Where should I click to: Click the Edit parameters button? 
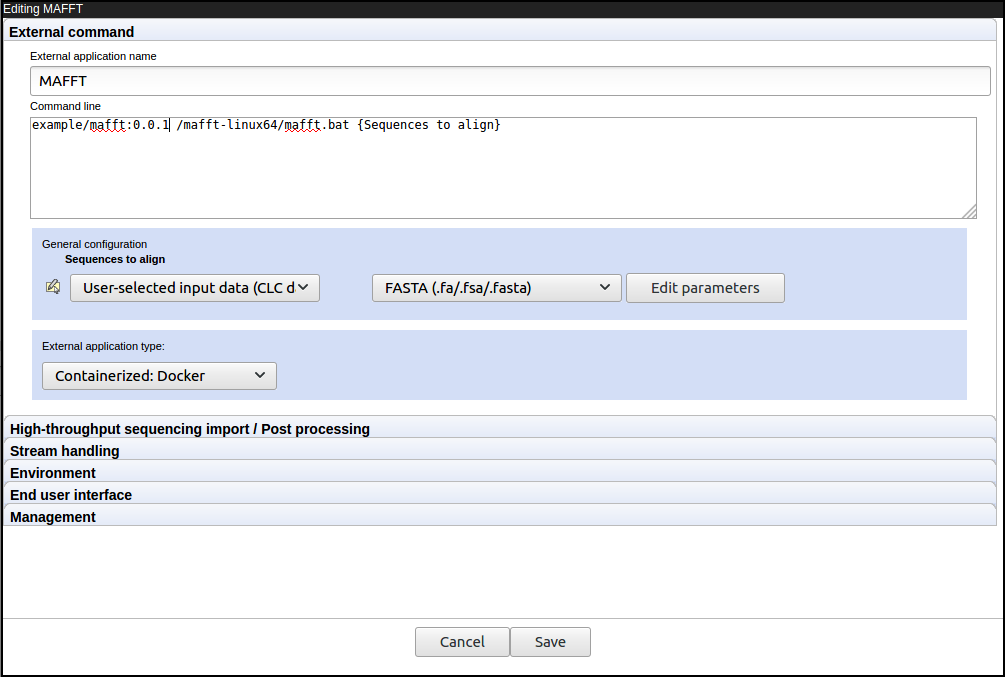705,287
